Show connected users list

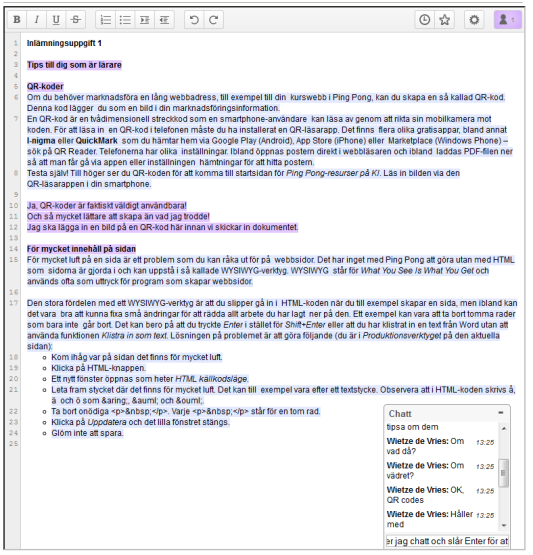pyautogui.click(x=508, y=19)
